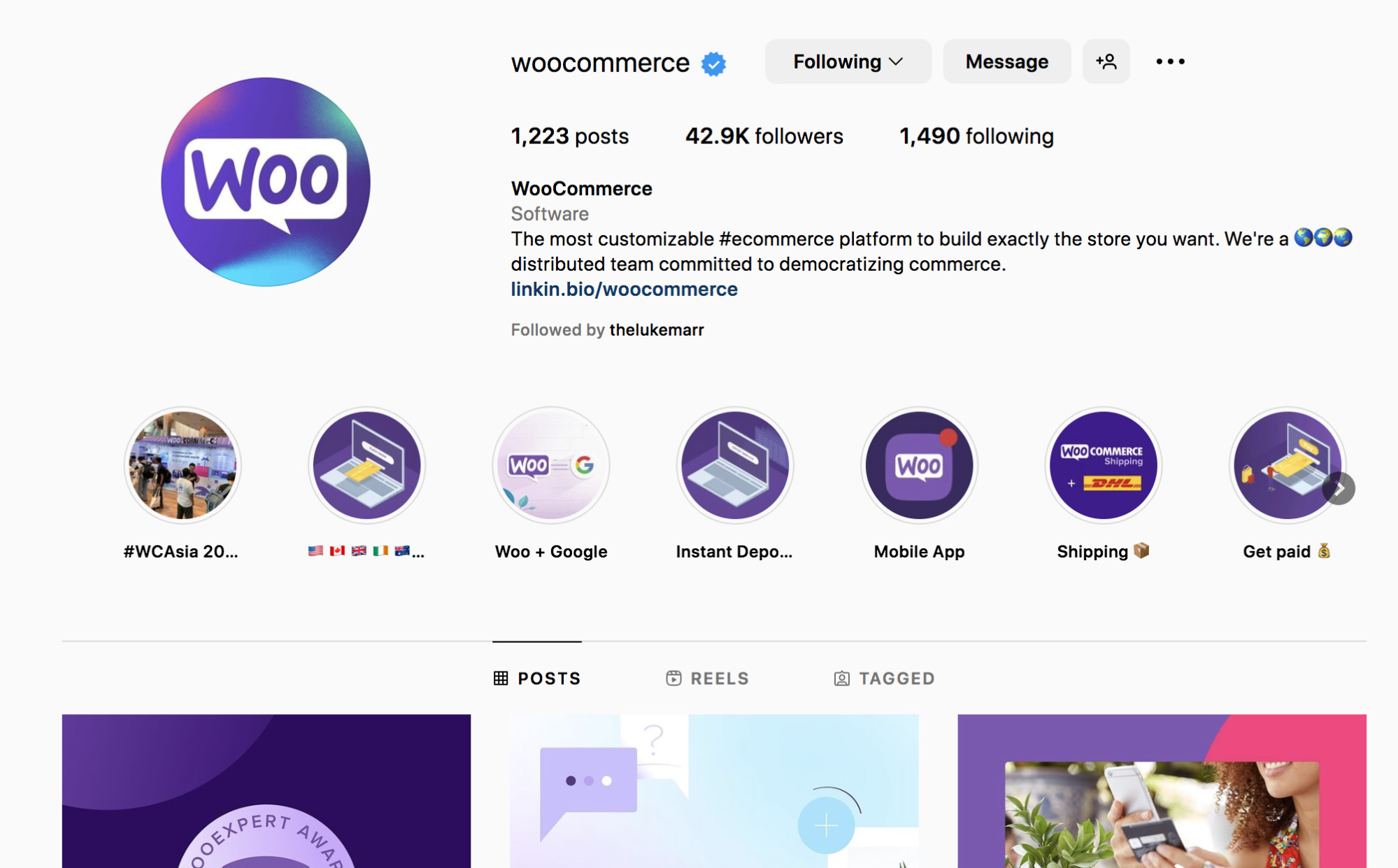Click the add friend icon button
The height and width of the screenshot is (868, 1398).
(x=1107, y=62)
